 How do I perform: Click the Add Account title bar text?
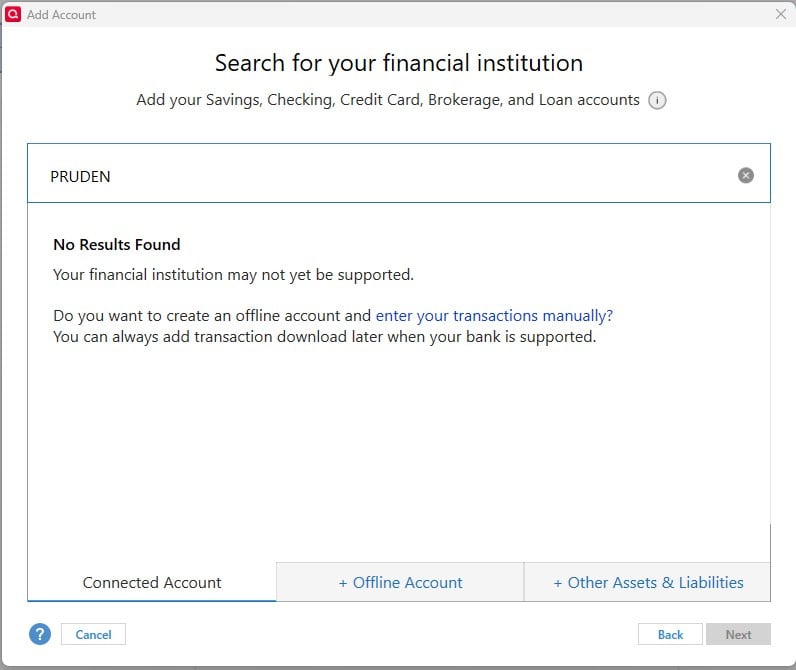[x=61, y=15]
